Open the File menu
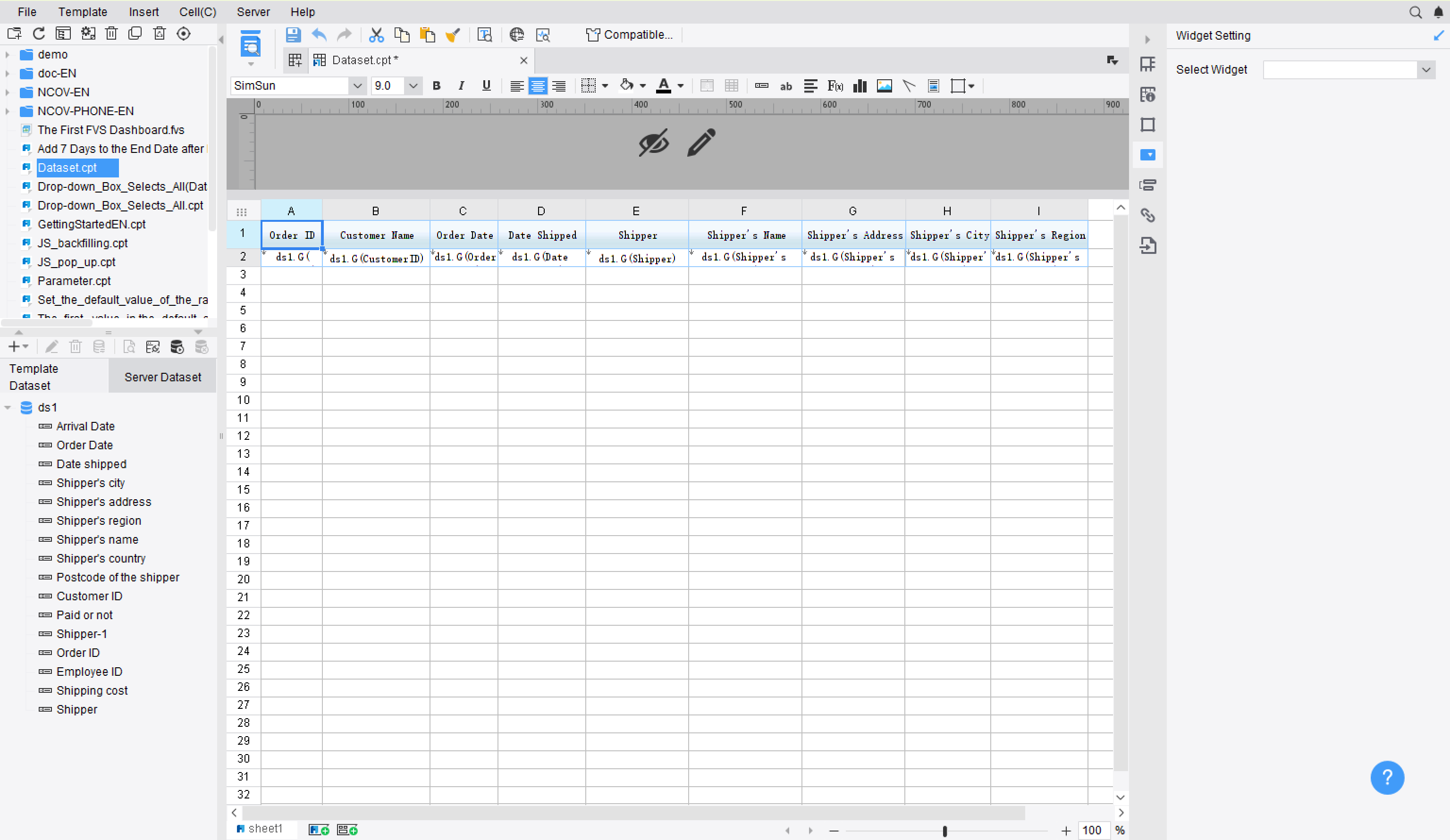This screenshot has width=1450, height=840. click(x=27, y=12)
